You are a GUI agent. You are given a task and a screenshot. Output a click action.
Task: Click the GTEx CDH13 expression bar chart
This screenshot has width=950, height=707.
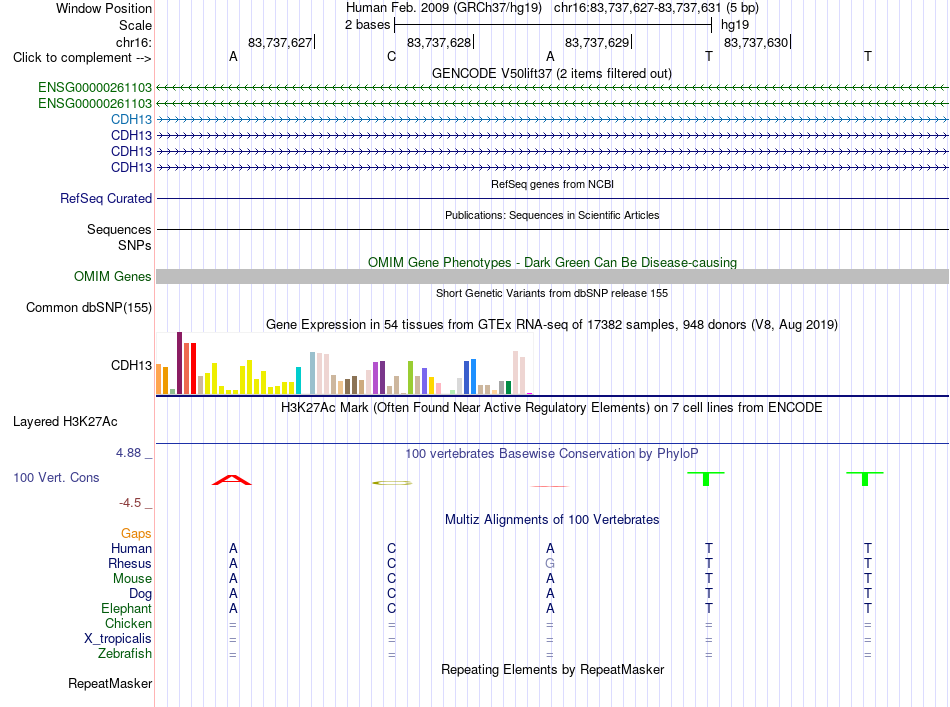click(344, 363)
